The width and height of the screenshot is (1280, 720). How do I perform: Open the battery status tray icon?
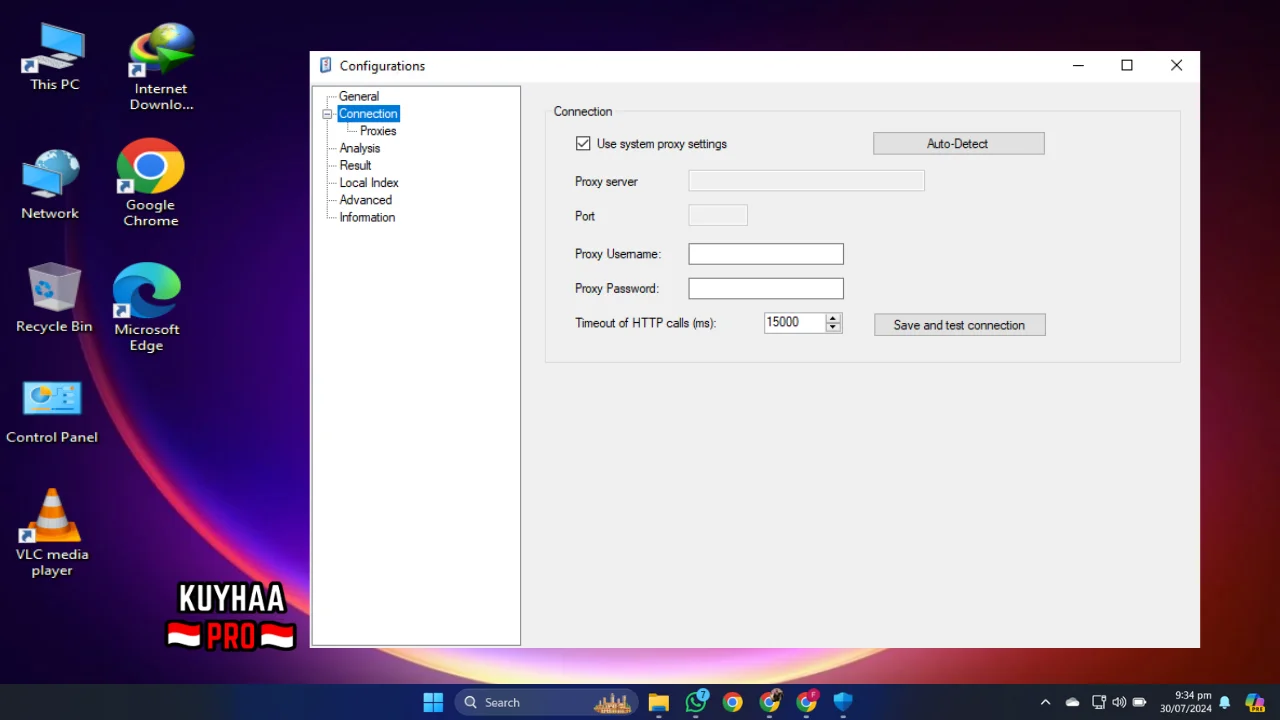point(1139,702)
